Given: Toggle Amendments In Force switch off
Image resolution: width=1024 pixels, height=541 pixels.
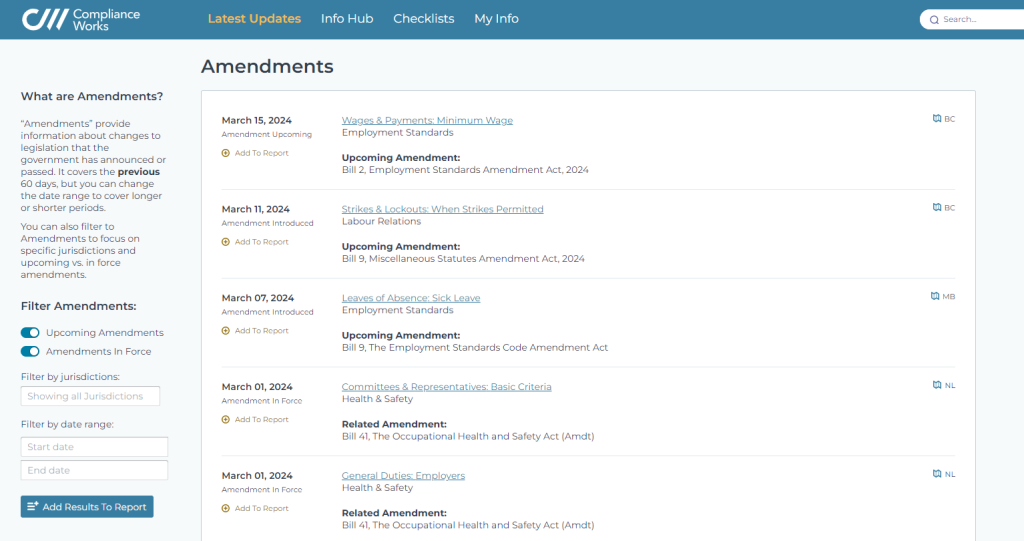Looking at the screenshot, I should (30, 352).
